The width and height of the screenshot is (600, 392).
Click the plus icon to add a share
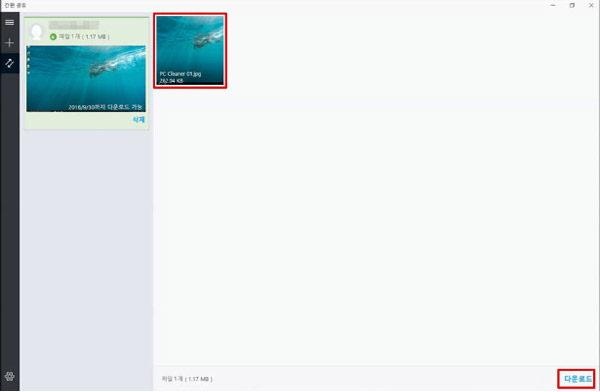[10, 42]
